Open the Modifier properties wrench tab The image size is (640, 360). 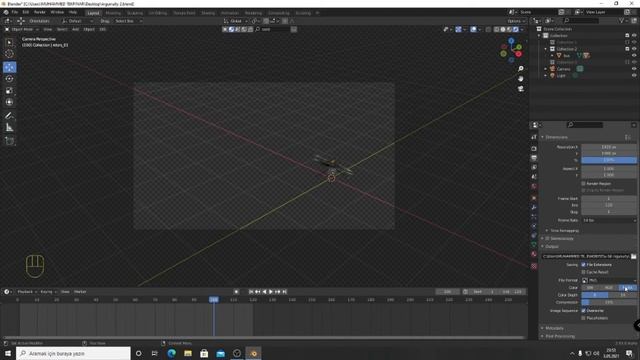[x=534, y=208]
